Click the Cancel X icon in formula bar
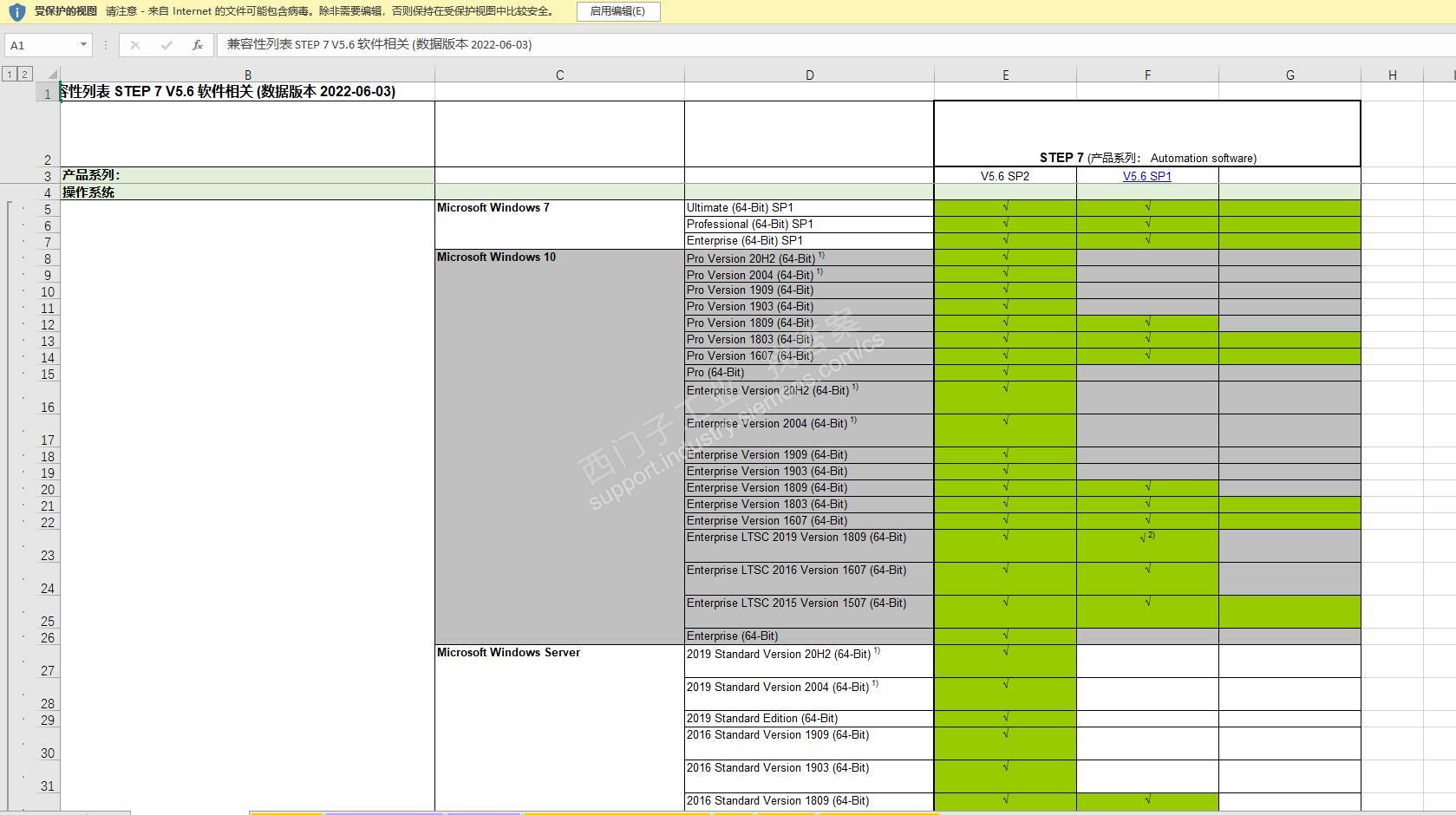Image resolution: width=1456 pixels, height=815 pixels. pyautogui.click(x=135, y=45)
